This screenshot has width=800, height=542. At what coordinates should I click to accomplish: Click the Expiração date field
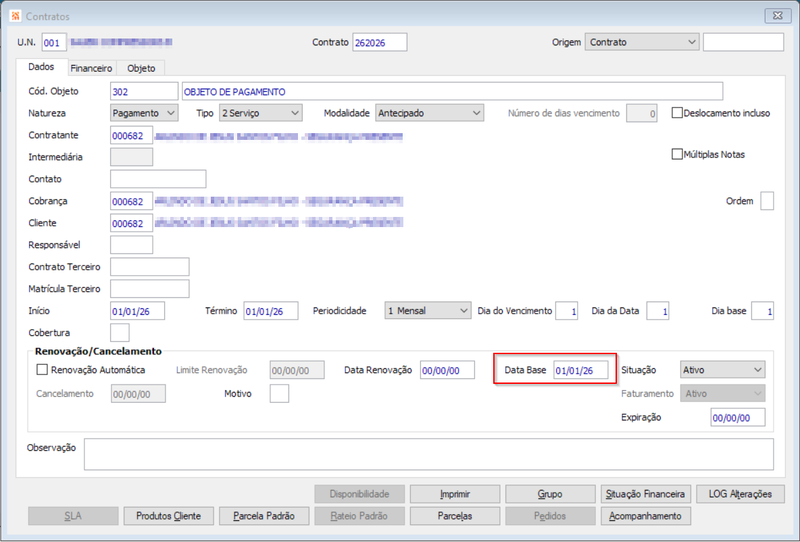tap(738, 417)
